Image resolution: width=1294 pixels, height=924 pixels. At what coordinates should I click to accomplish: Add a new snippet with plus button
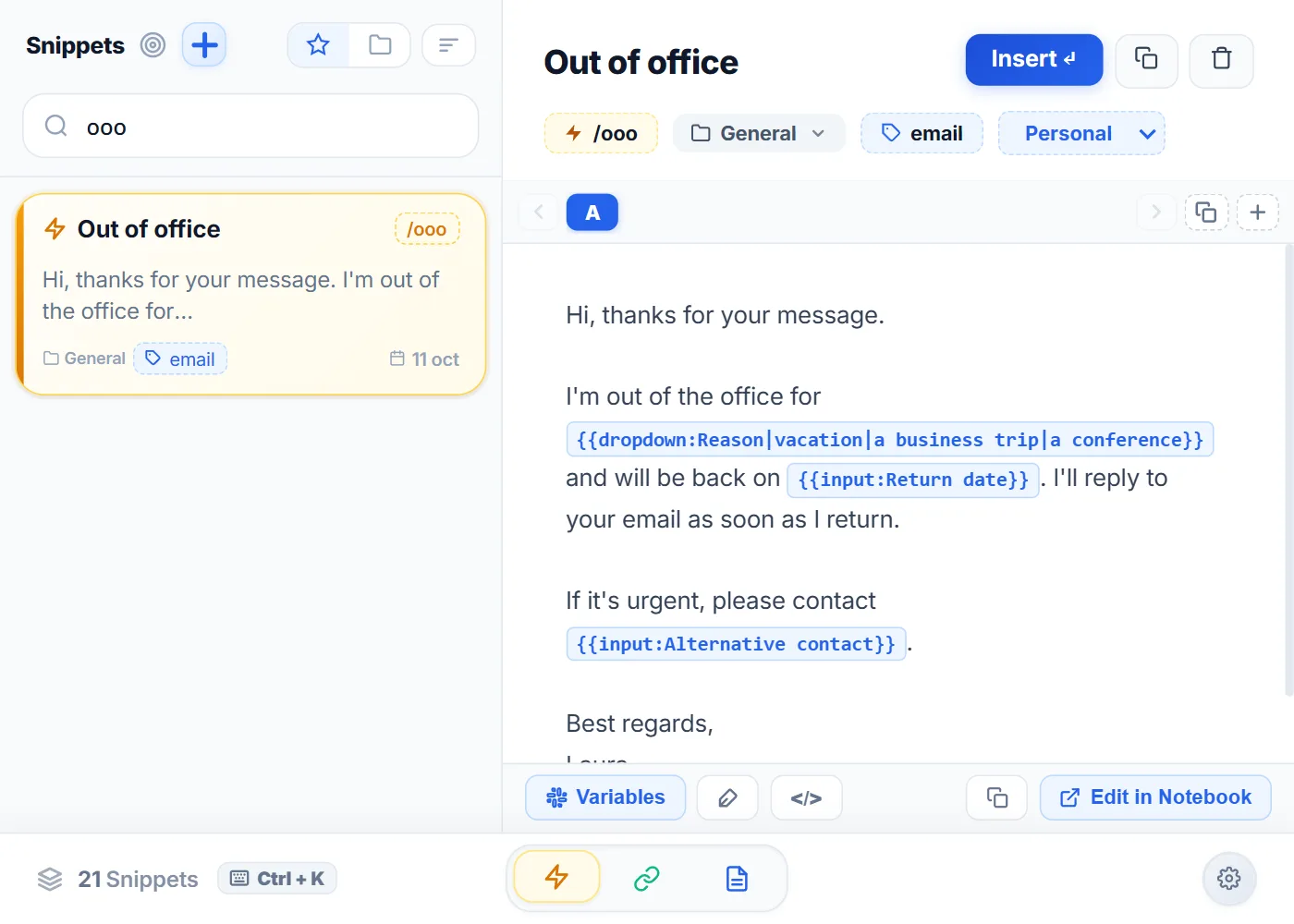point(204,45)
